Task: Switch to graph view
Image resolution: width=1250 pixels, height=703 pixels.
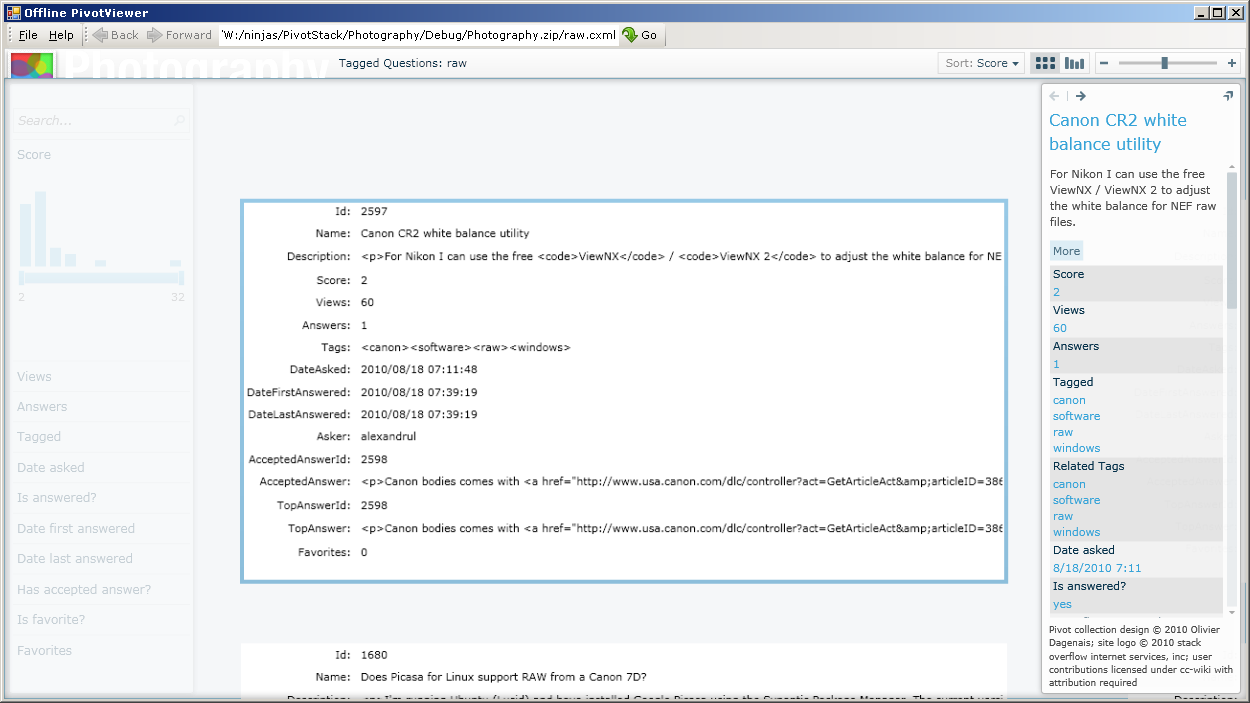Action: [1074, 63]
